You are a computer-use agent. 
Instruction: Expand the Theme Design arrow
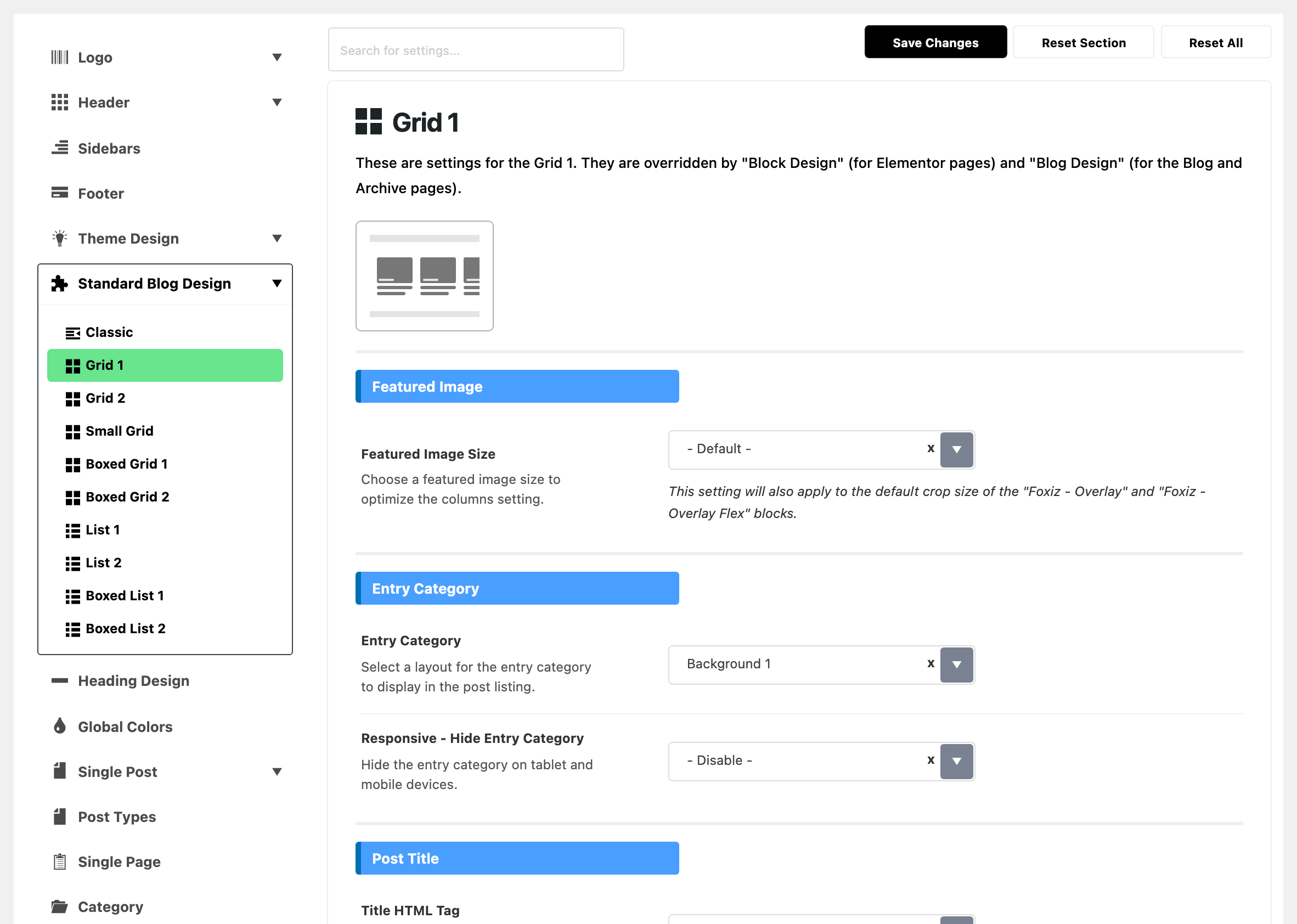click(277, 238)
